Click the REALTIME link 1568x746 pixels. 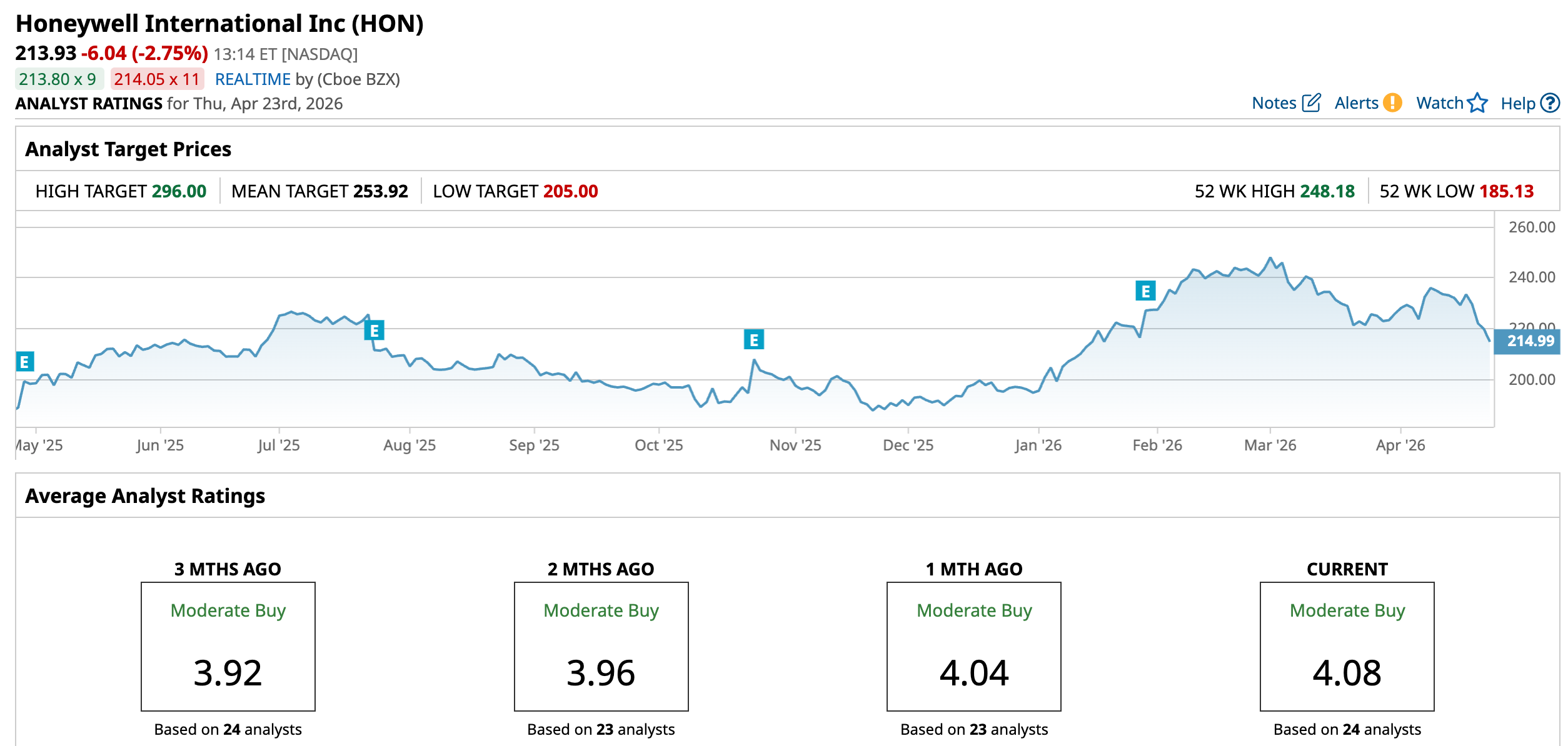click(253, 79)
